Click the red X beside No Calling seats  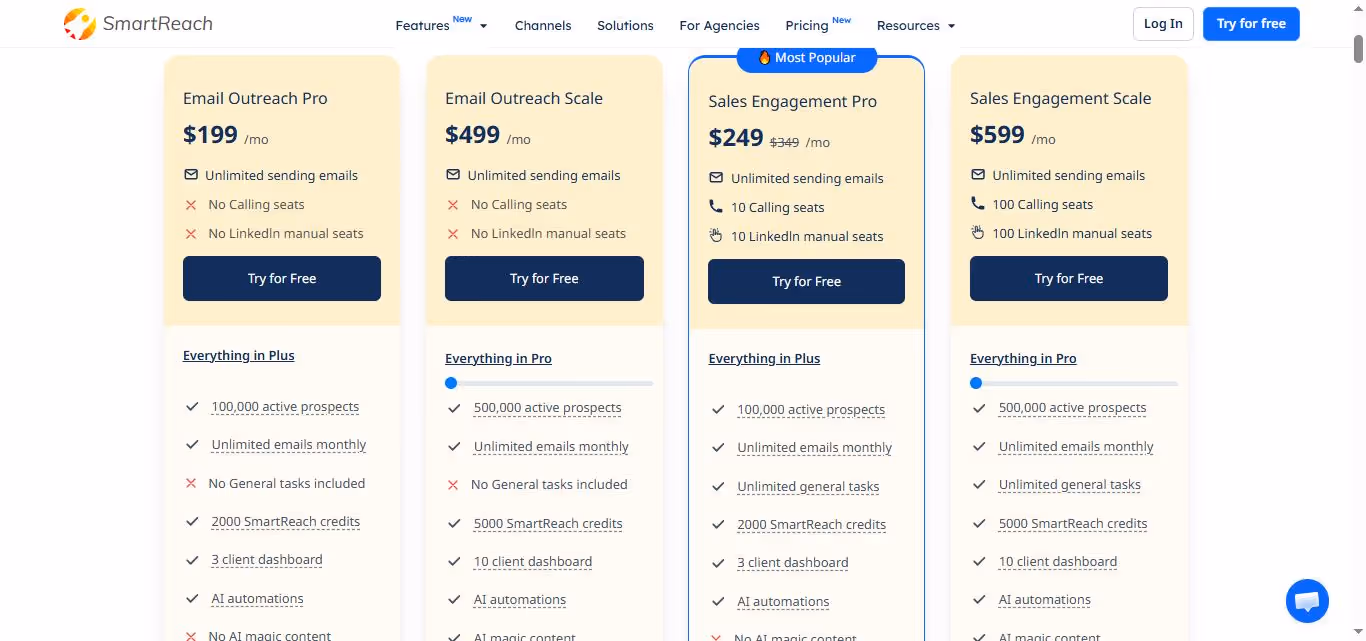[x=191, y=204]
